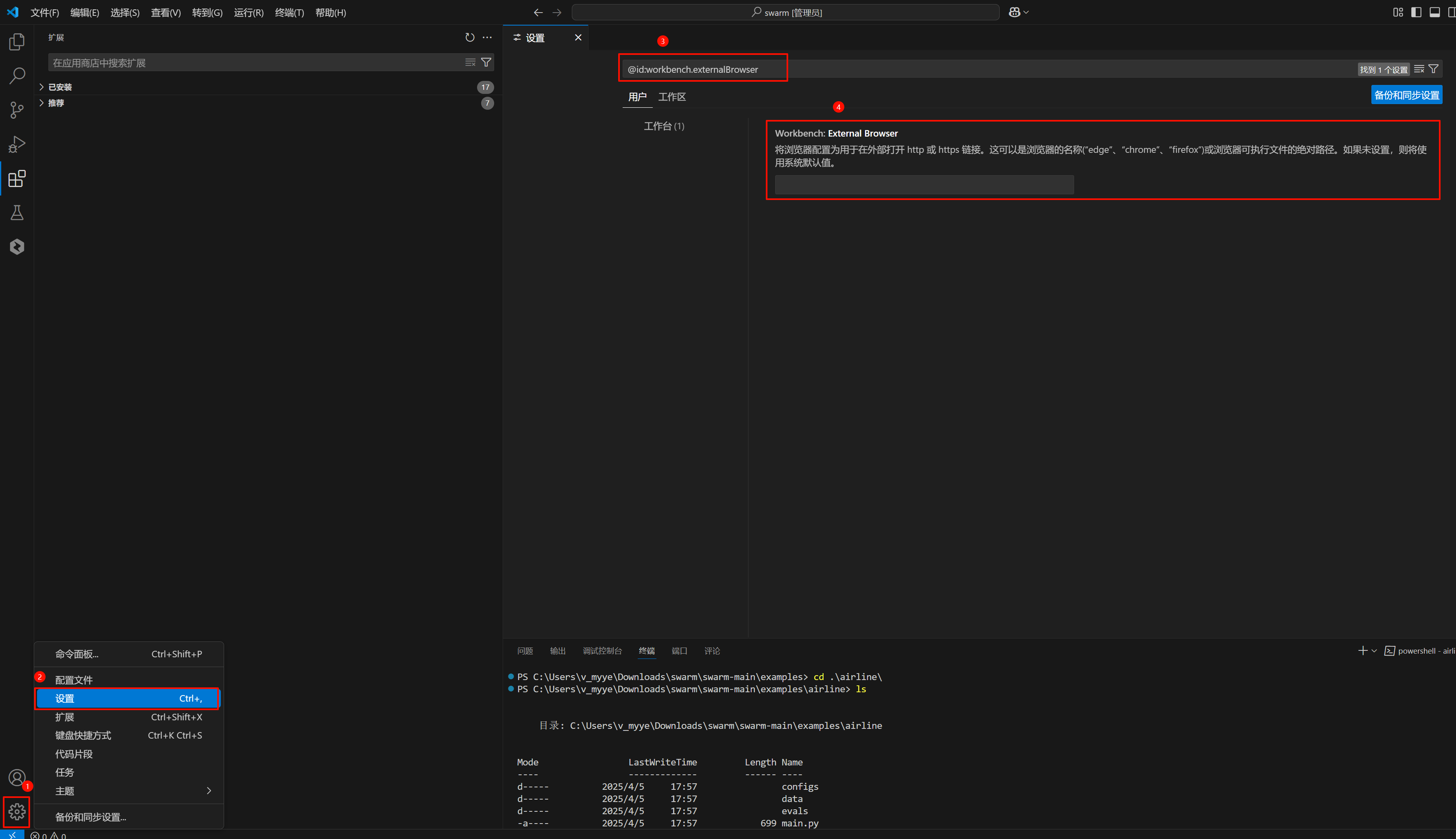Viewport: 1456px width, 839px height.
Task: Clear the settings search input icon
Action: coord(1419,69)
